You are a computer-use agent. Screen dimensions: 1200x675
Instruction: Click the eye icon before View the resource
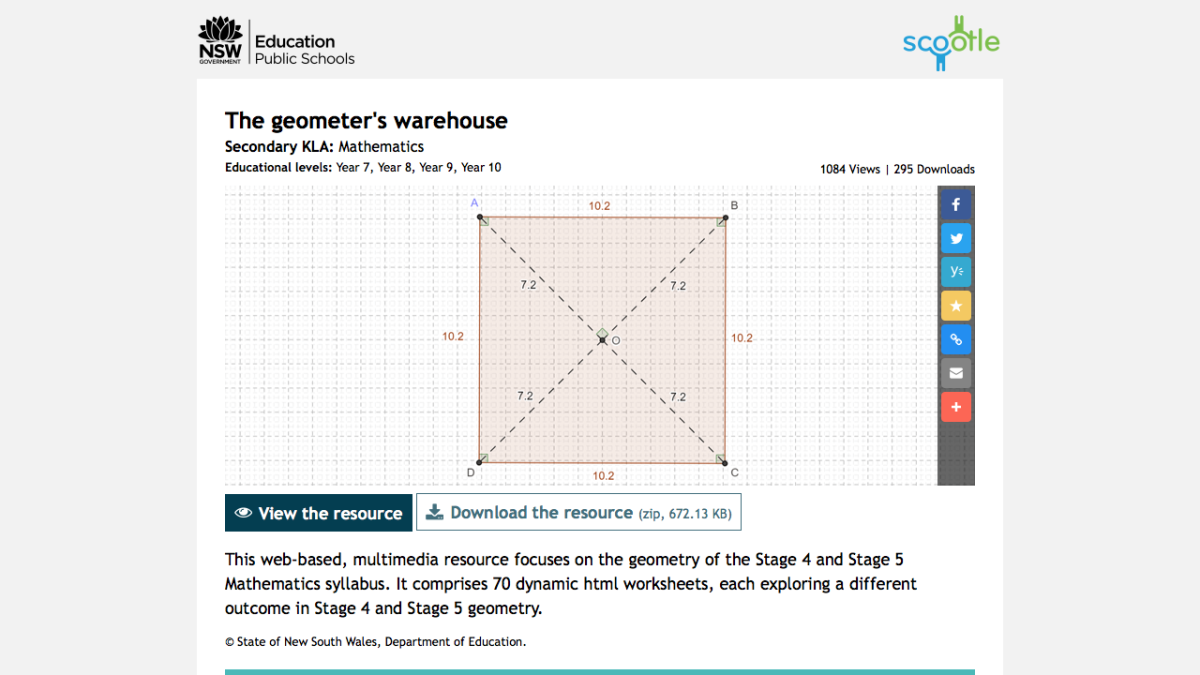(x=243, y=512)
